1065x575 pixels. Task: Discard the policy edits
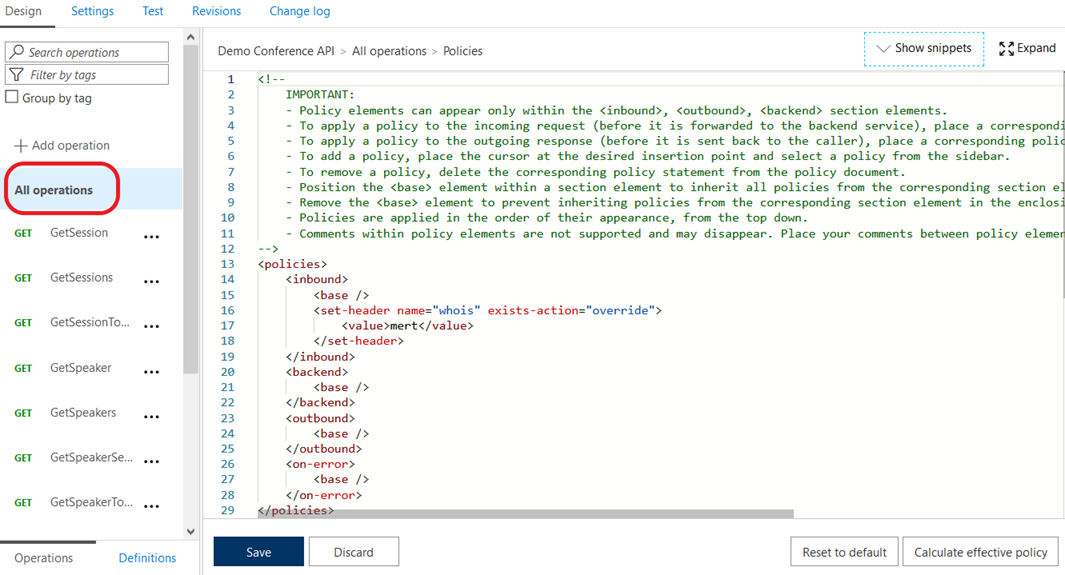pos(354,552)
